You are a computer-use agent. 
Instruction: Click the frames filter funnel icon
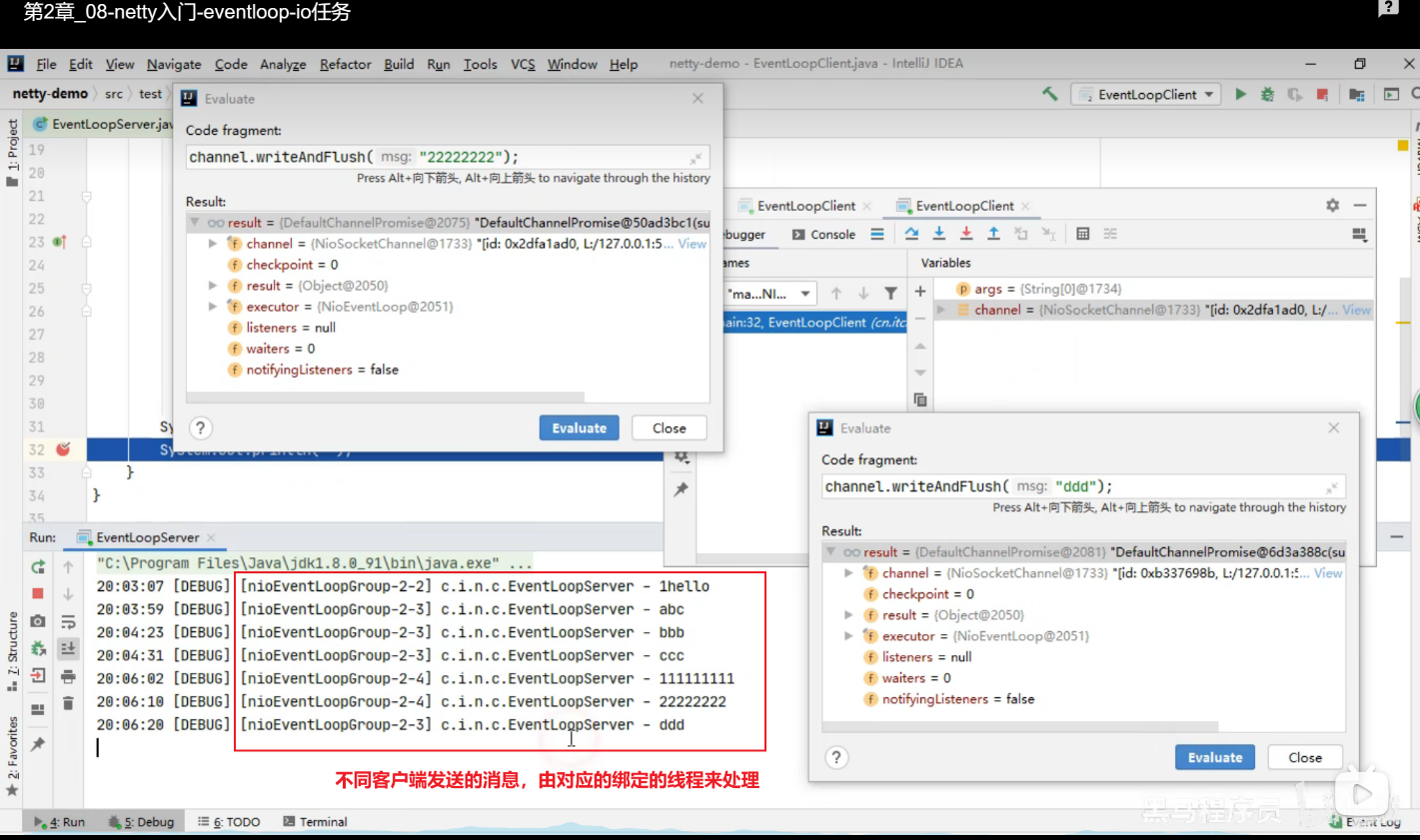click(x=890, y=293)
